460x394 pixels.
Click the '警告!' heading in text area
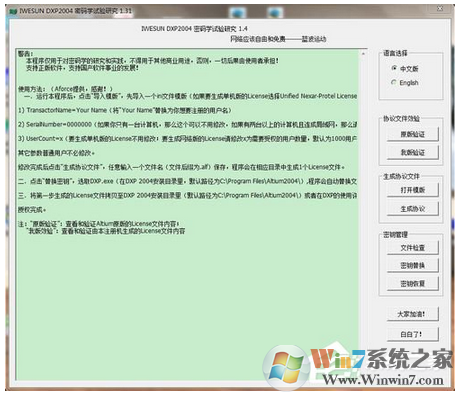tap(26, 54)
